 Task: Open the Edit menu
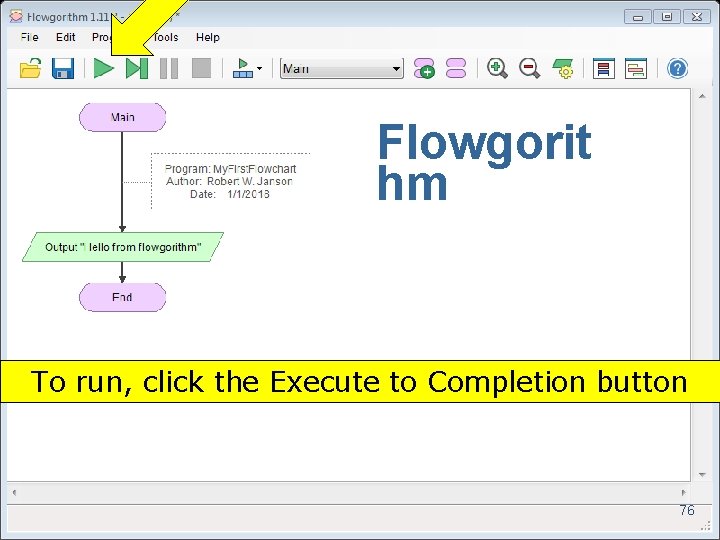(66, 37)
